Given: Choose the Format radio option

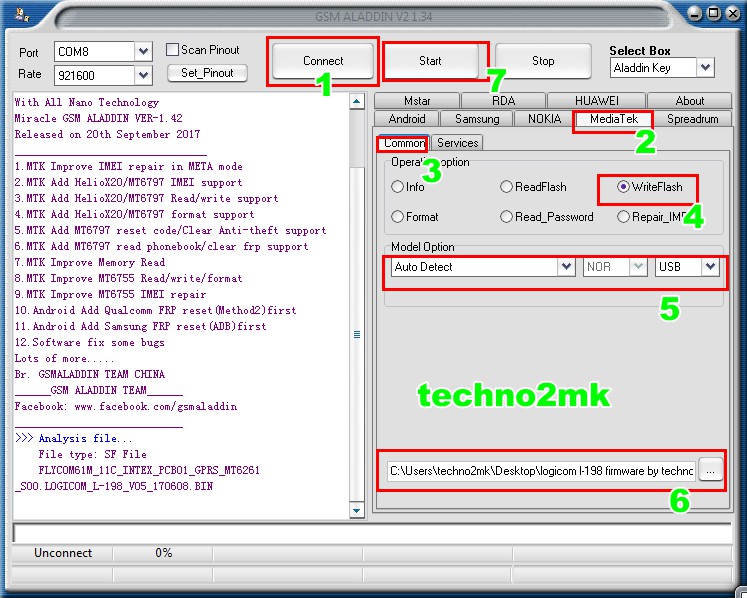Looking at the screenshot, I should coord(398,217).
